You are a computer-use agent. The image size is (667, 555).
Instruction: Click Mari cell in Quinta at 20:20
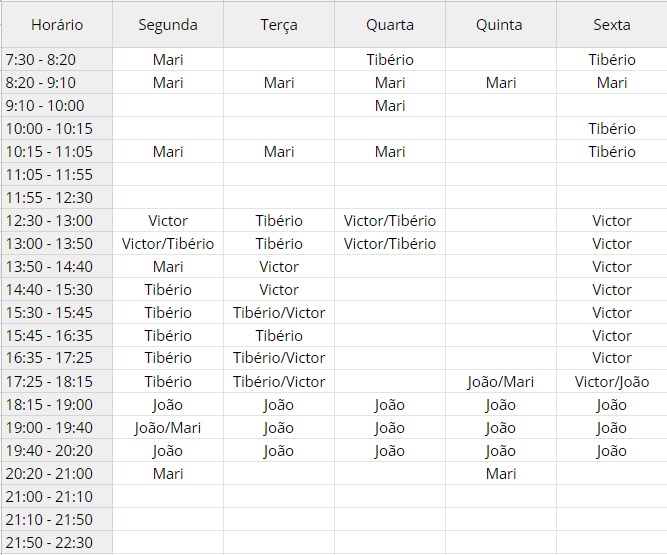click(x=501, y=473)
